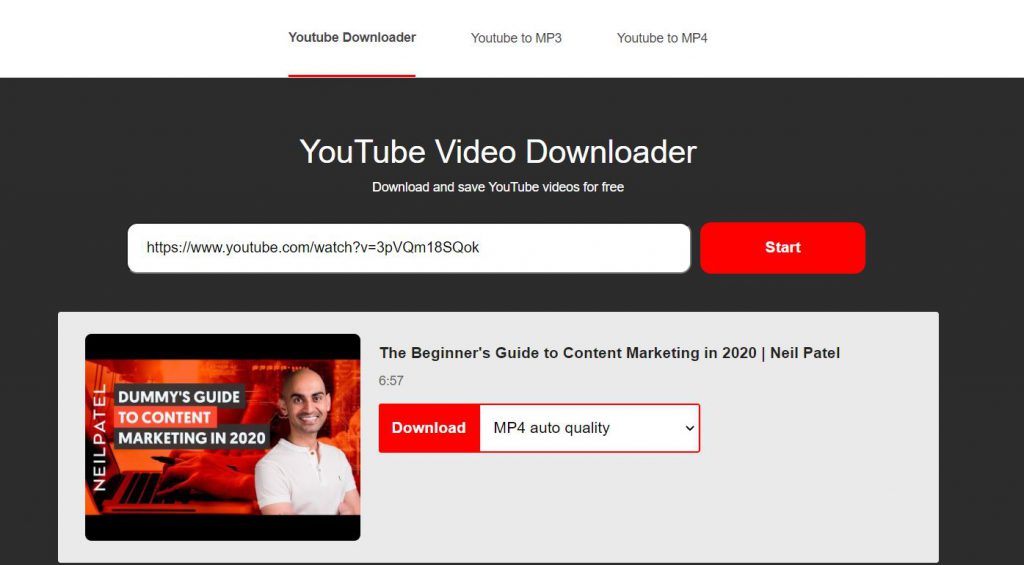Click the chevron arrow in the quality selector
Viewport: 1024px width, 565px height.
[688, 428]
